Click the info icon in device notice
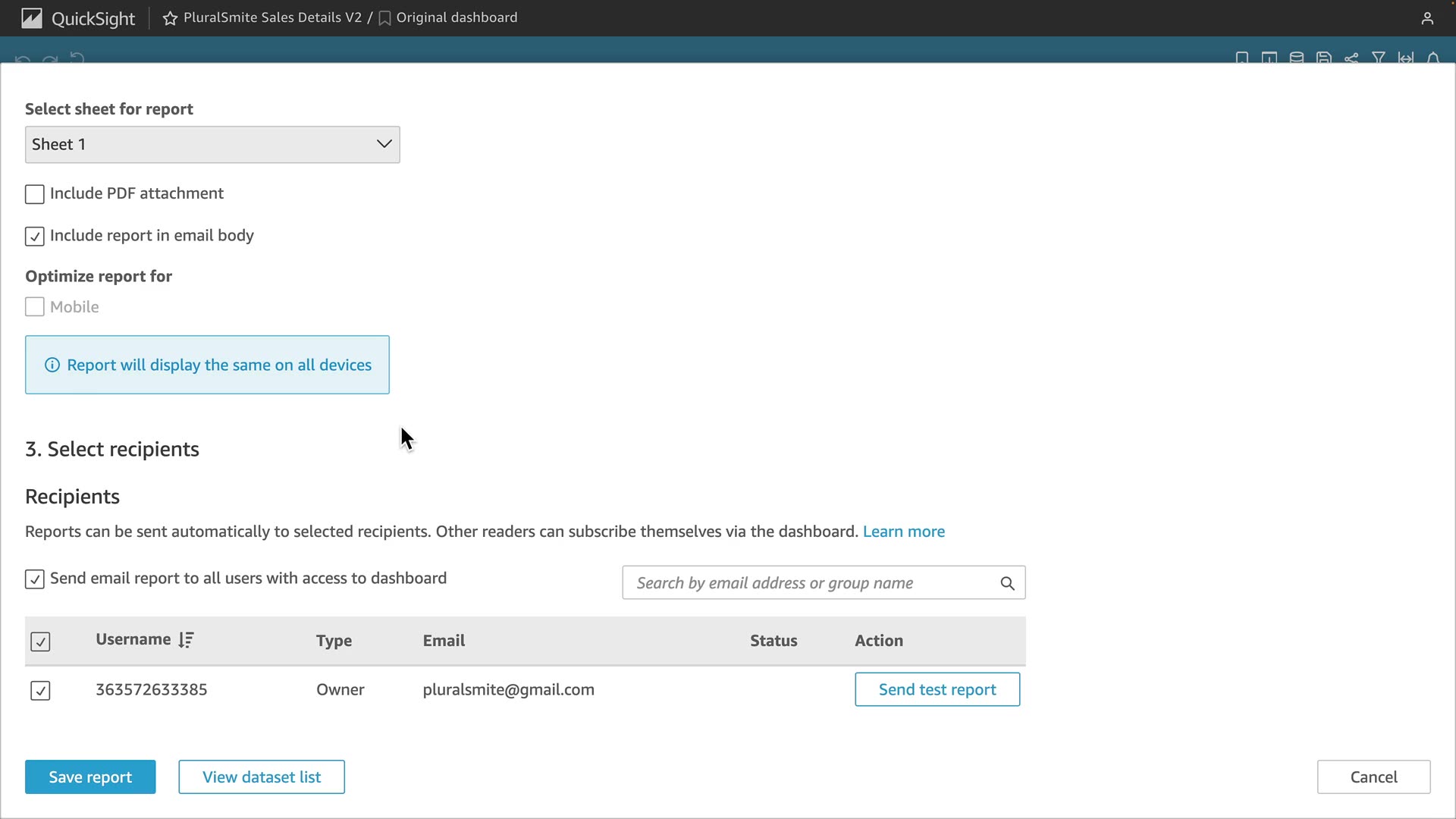This screenshot has height=819, width=1456. 52,365
